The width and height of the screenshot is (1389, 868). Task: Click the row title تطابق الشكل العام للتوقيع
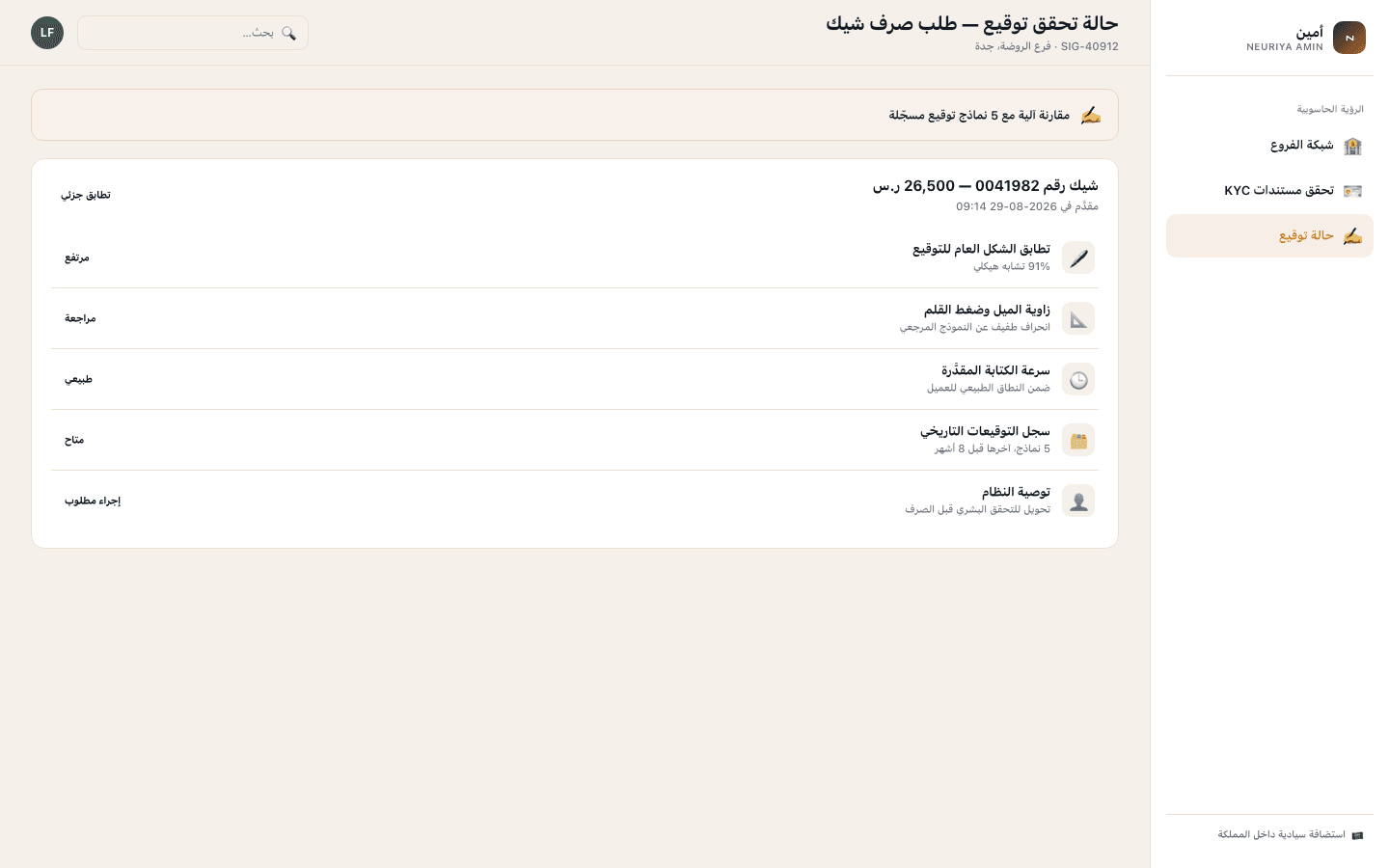pos(981,249)
